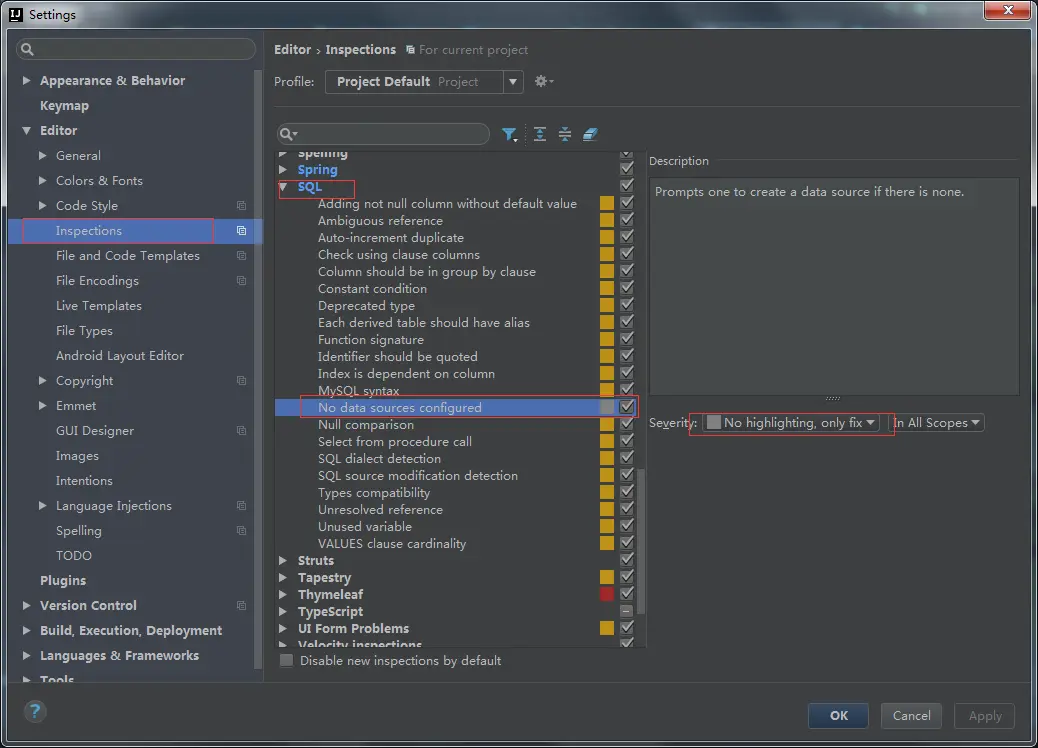The image size is (1038, 748).
Task: Toggle the Thymeleaf group checkbox
Action: (627, 594)
